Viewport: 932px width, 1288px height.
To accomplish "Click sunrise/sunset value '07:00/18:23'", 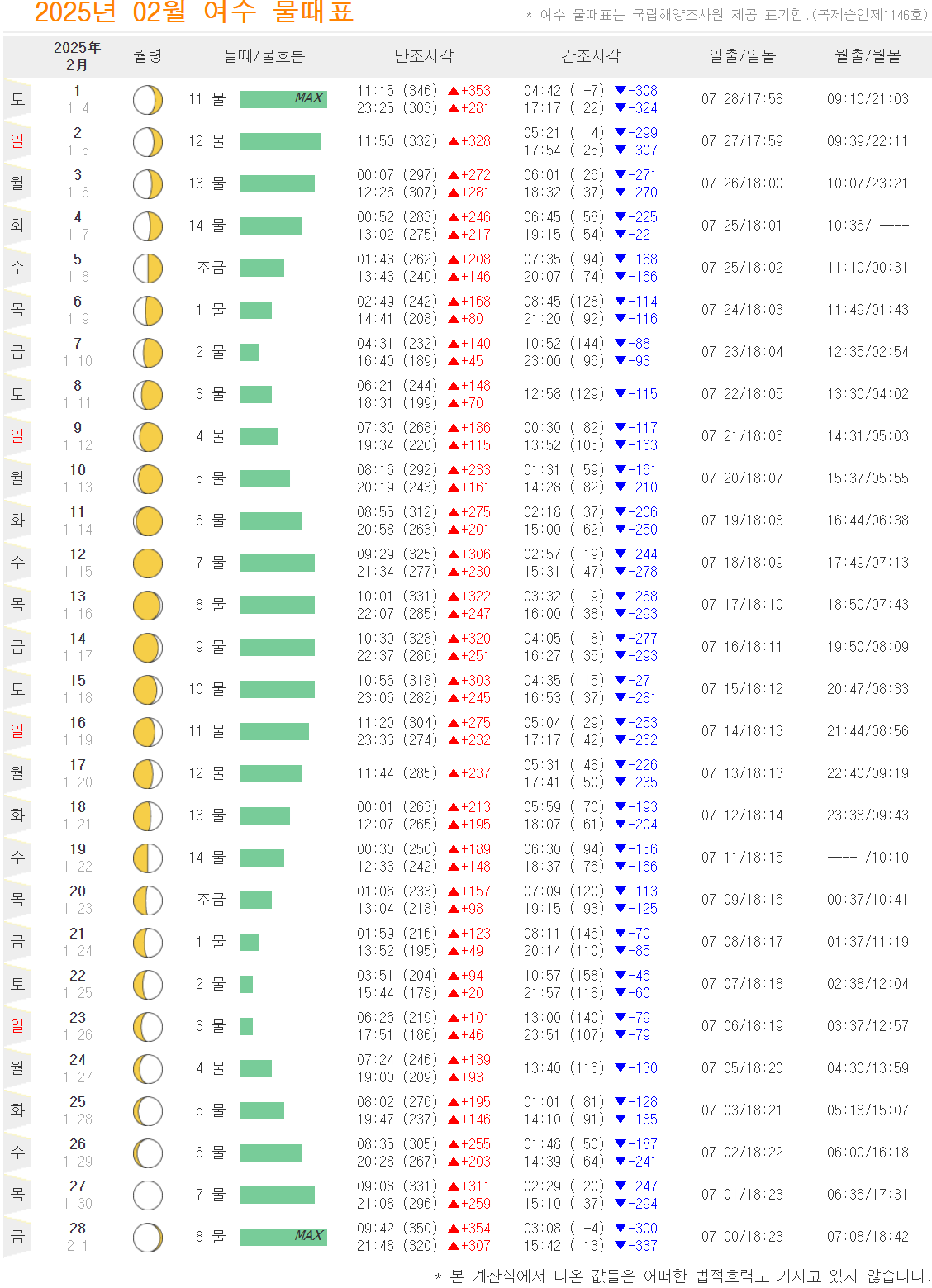I will pyautogui.click(x=743, y=1237).
